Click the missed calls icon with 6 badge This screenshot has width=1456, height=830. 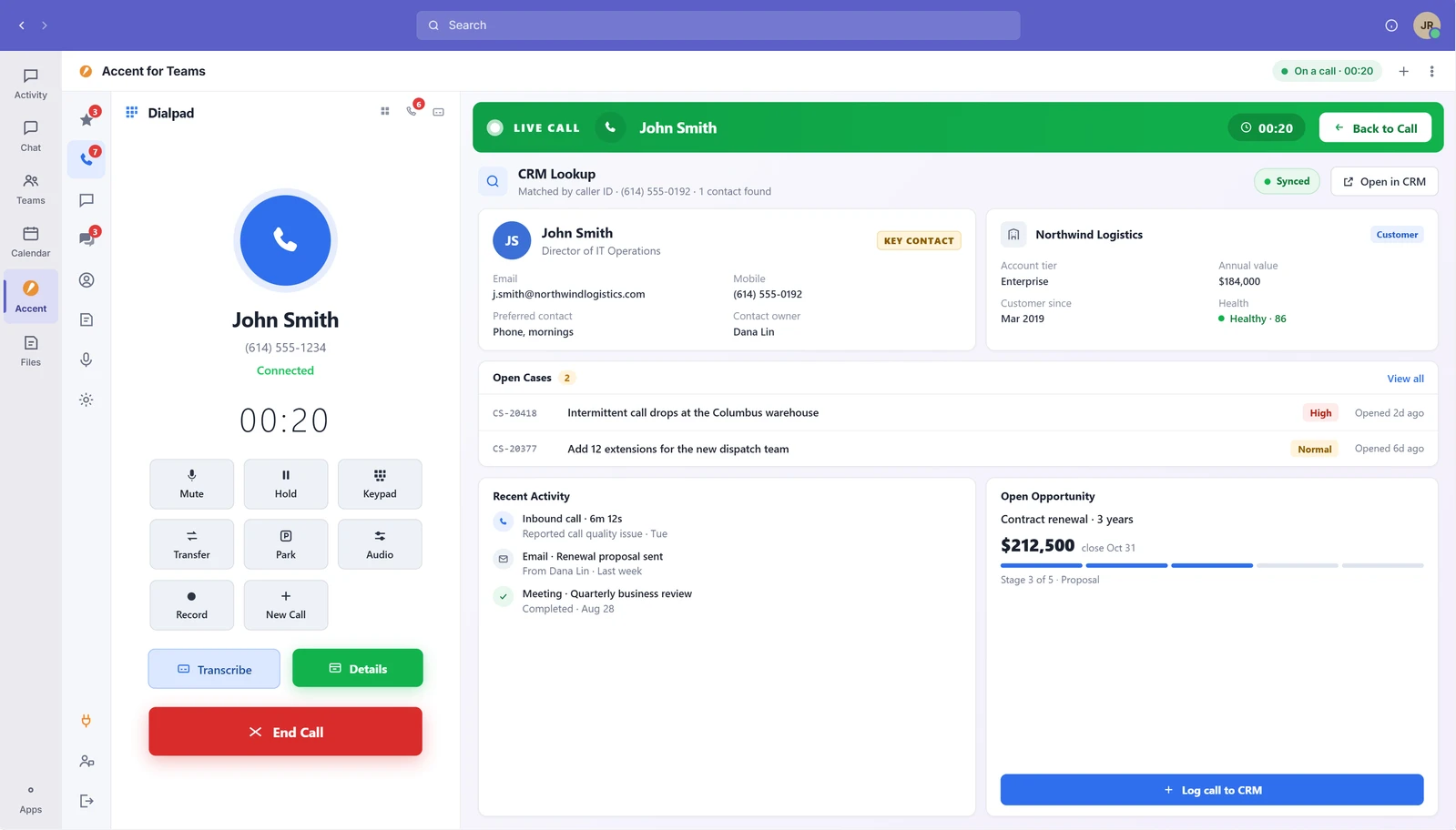(x=412, y=111)
